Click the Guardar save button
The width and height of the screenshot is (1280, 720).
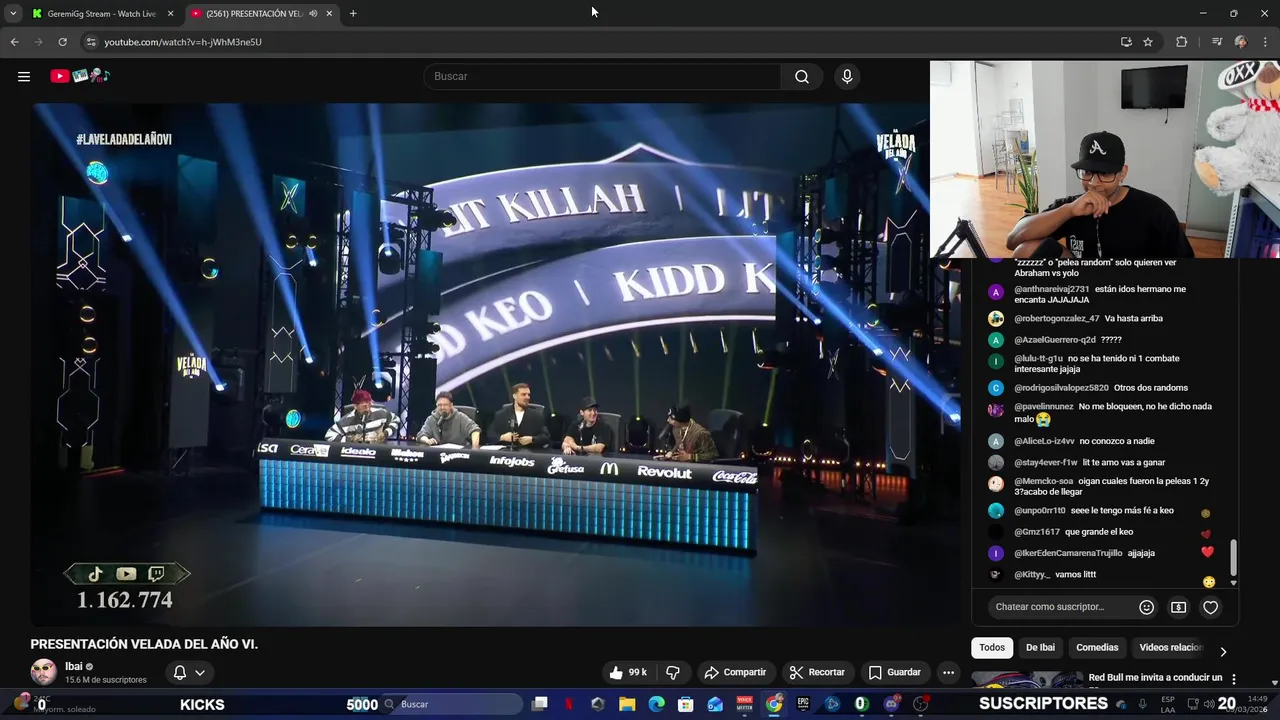click(895, 672)
